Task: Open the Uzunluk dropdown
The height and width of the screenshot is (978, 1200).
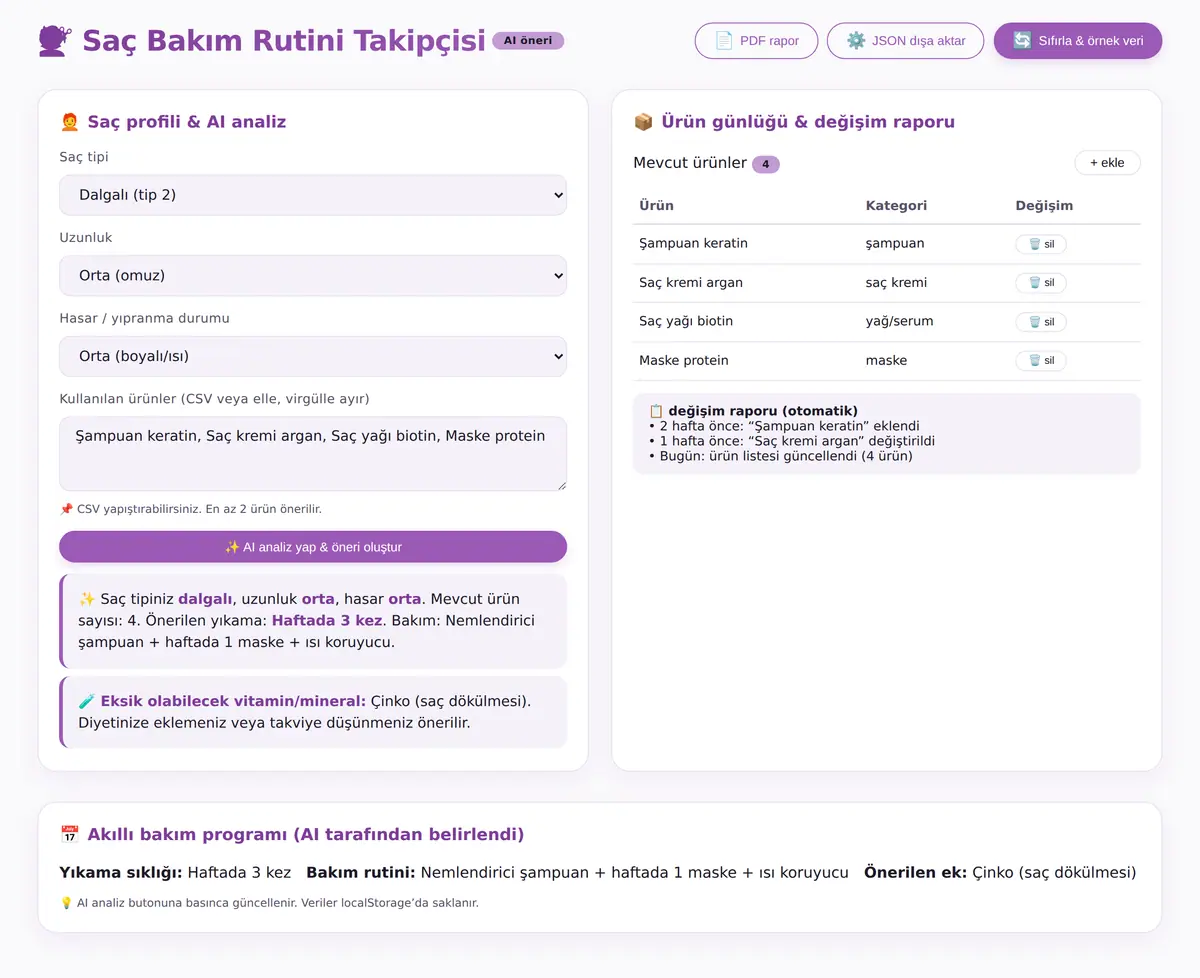Action: pos(313,276)
